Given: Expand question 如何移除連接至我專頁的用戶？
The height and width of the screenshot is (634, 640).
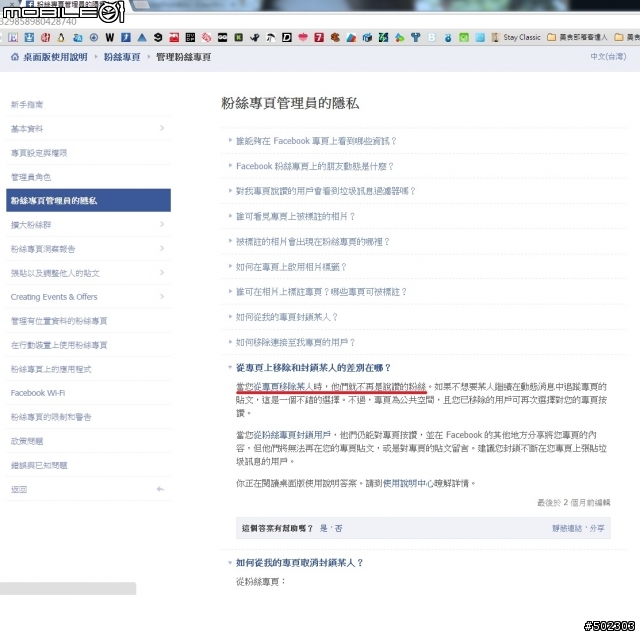Looking at the screenshot, I should [296, 343].
